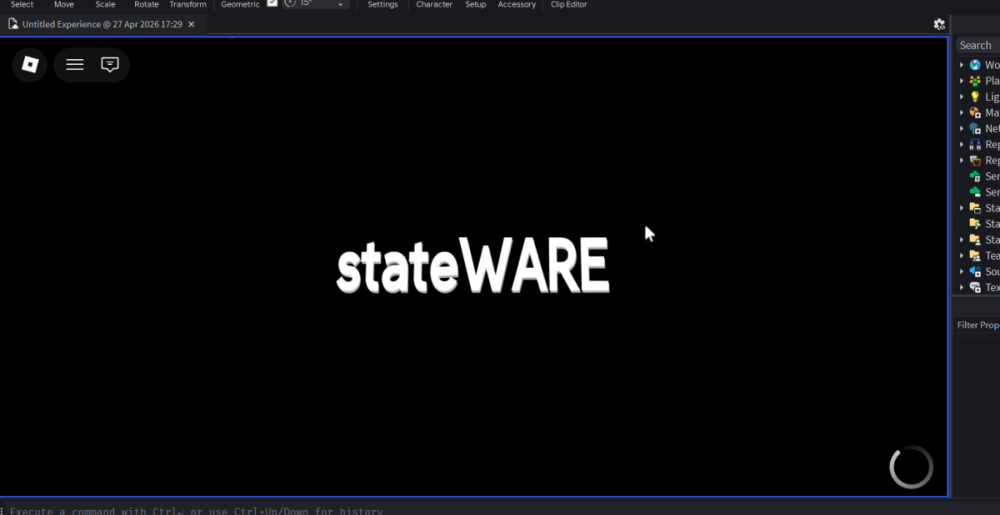Click the rotate snap icon beside 15°
The image size is (1000, 515).
point(290,4)
